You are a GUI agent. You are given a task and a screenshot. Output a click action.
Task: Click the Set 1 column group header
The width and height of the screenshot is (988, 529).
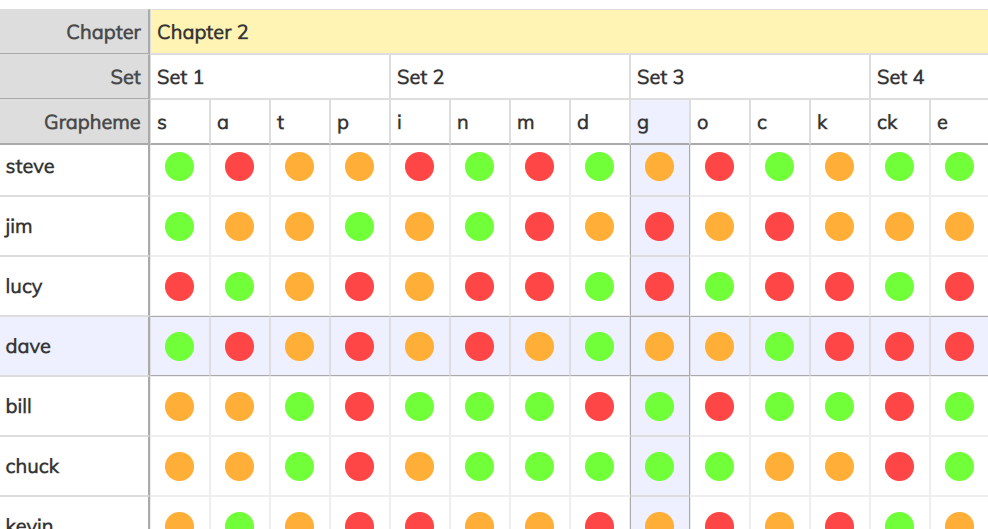point(270,77)
